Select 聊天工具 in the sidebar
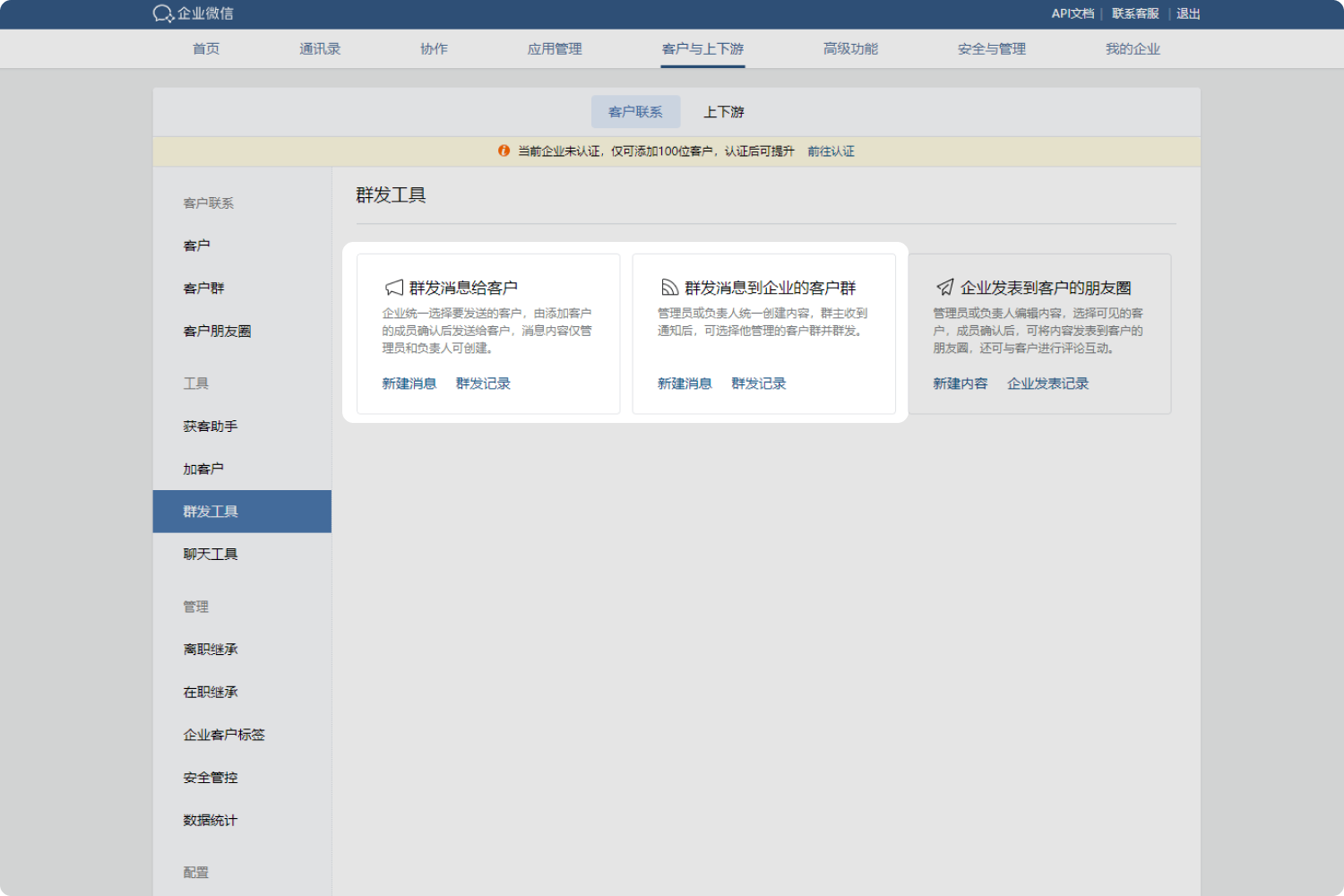Screen dimensions: 1344x896 (x=211, y=555)
